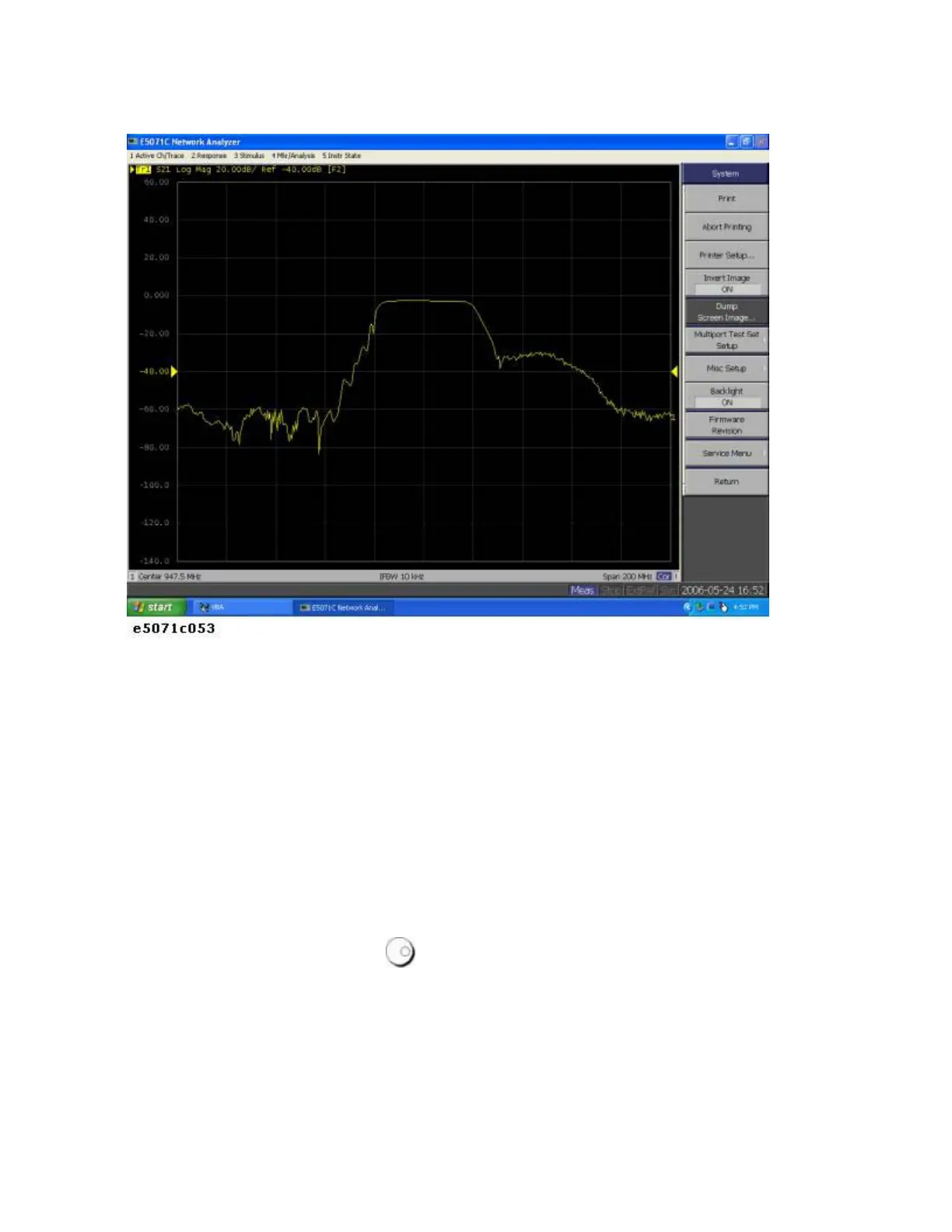Switch to E5071C Network Anal... taskbar item

343,607
